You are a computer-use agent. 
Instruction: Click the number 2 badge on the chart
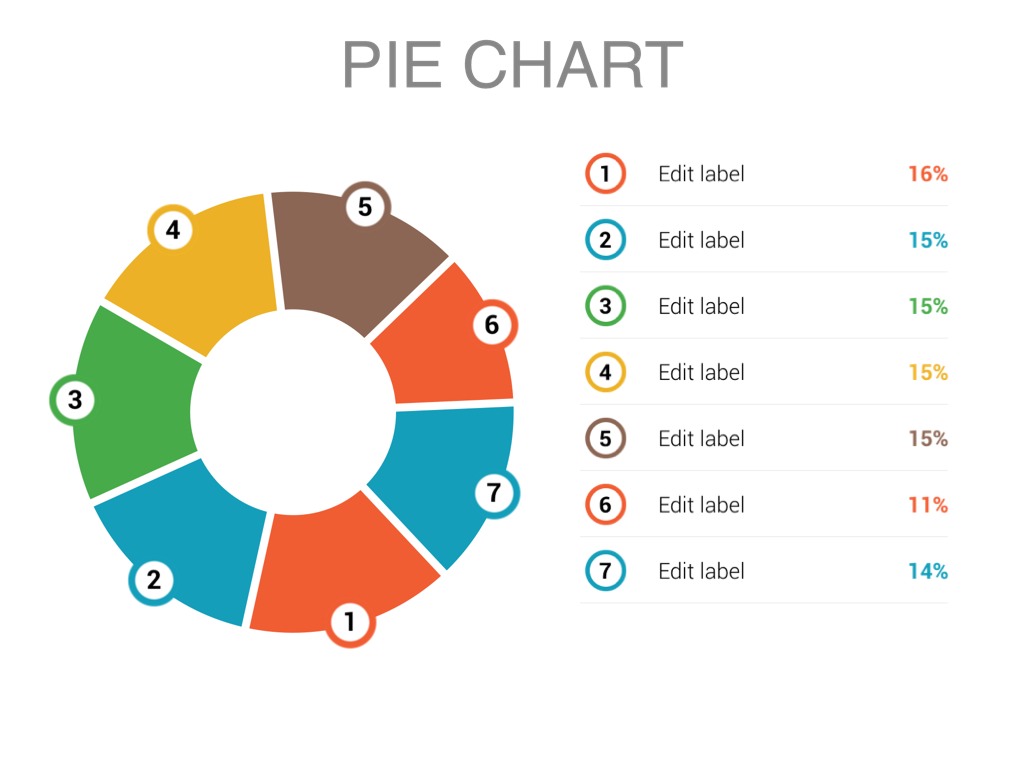154,580
